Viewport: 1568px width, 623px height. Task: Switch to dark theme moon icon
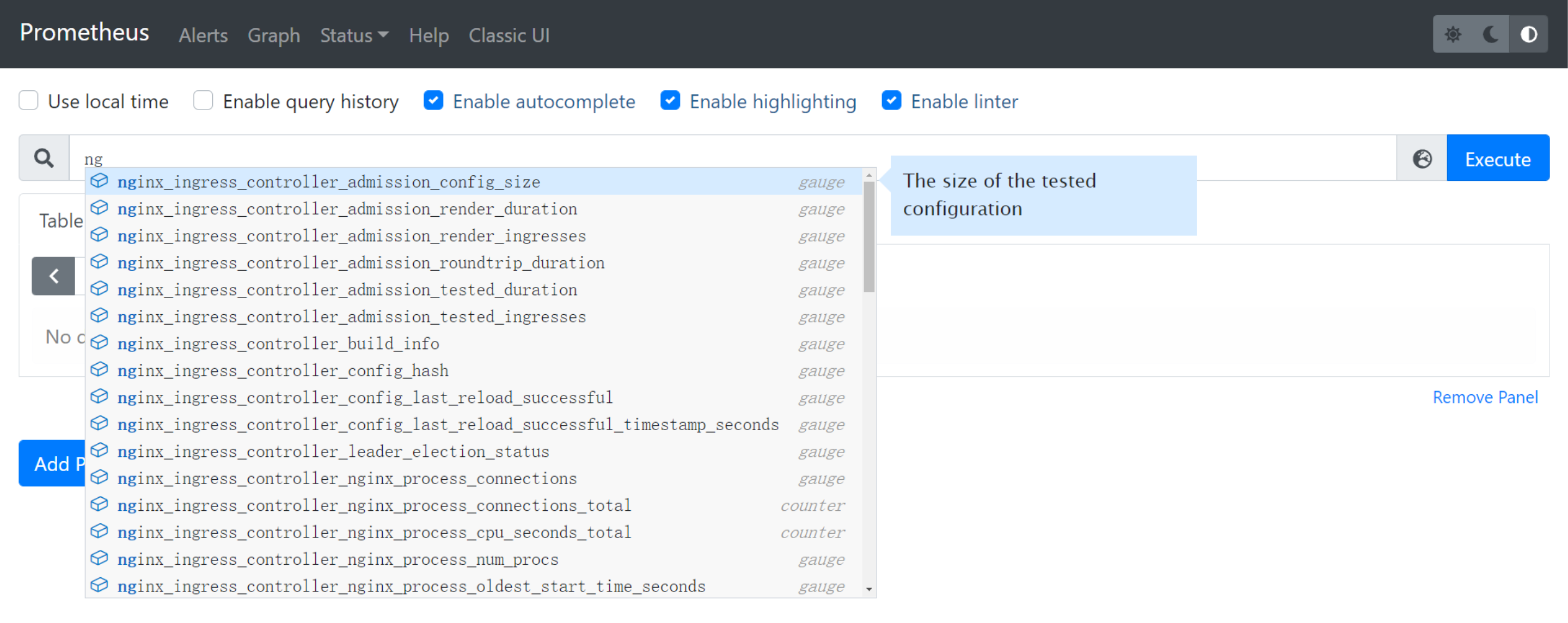1490,35
